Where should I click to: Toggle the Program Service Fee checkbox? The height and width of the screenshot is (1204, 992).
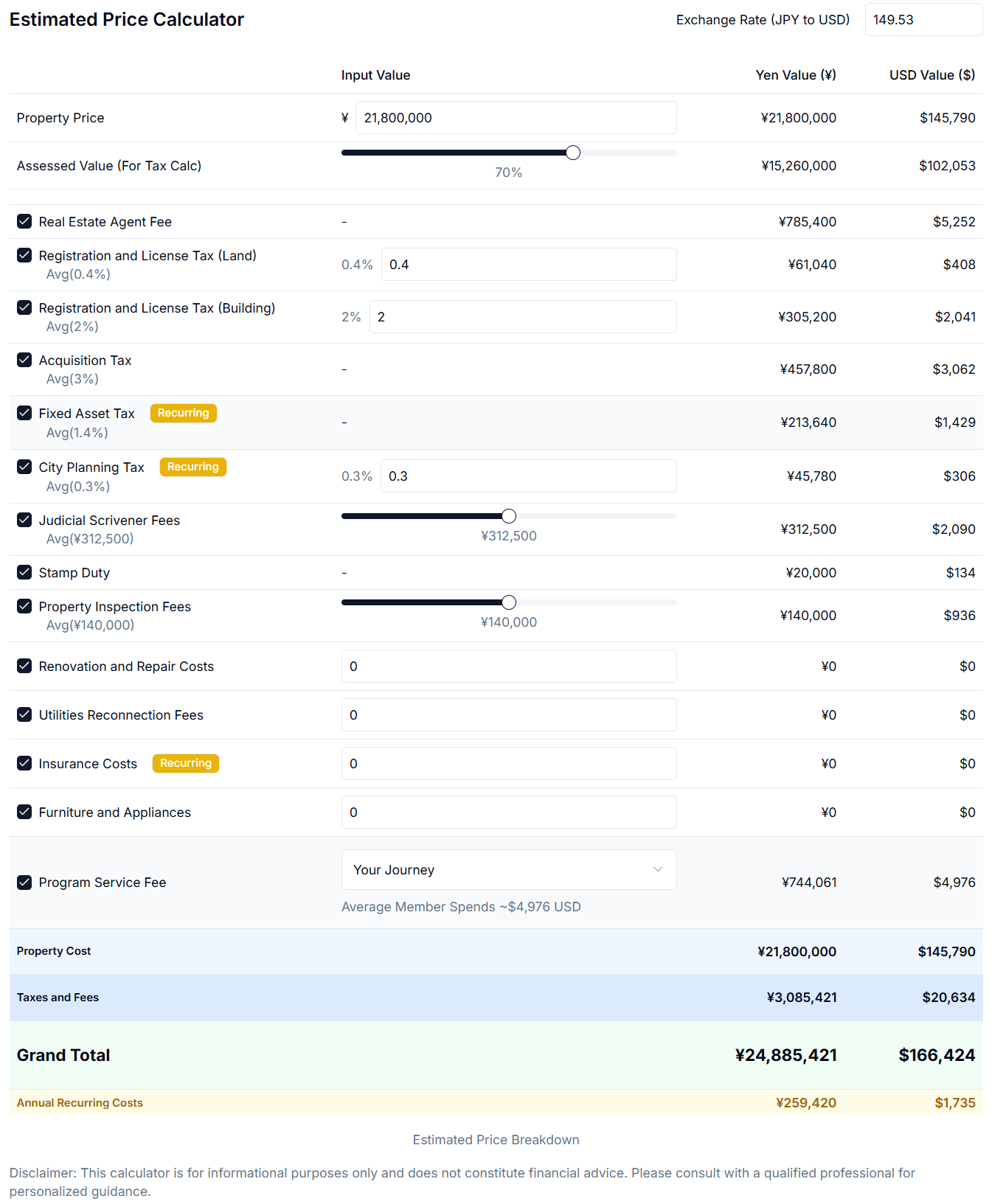click(24, 882)
